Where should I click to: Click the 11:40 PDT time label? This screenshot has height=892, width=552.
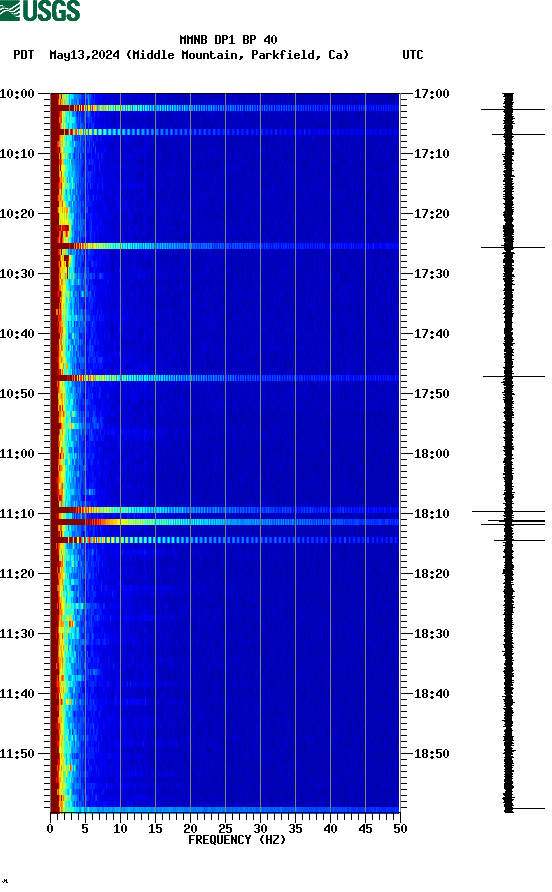coord(17,694)
